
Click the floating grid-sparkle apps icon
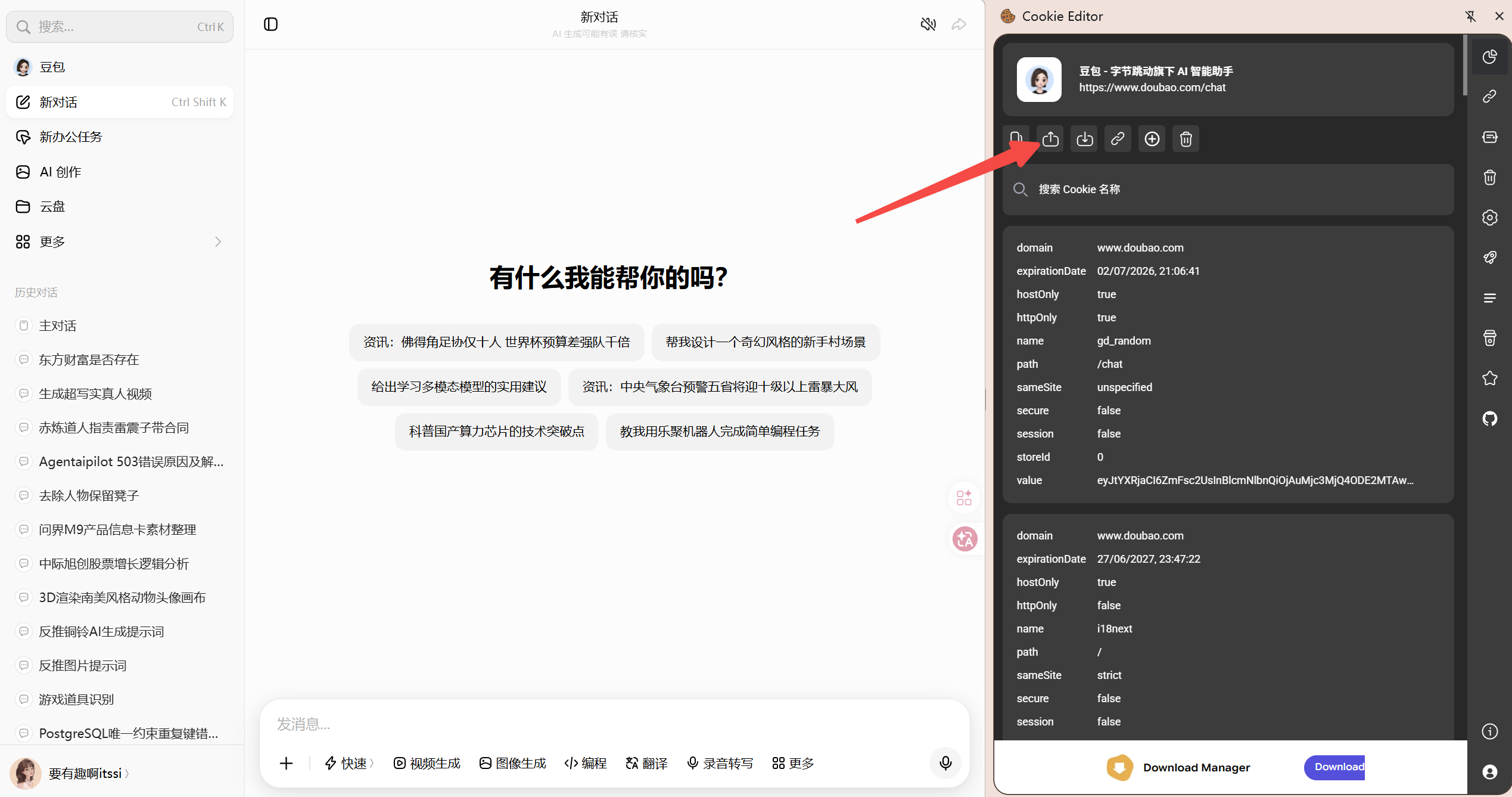tap(964, 498)
